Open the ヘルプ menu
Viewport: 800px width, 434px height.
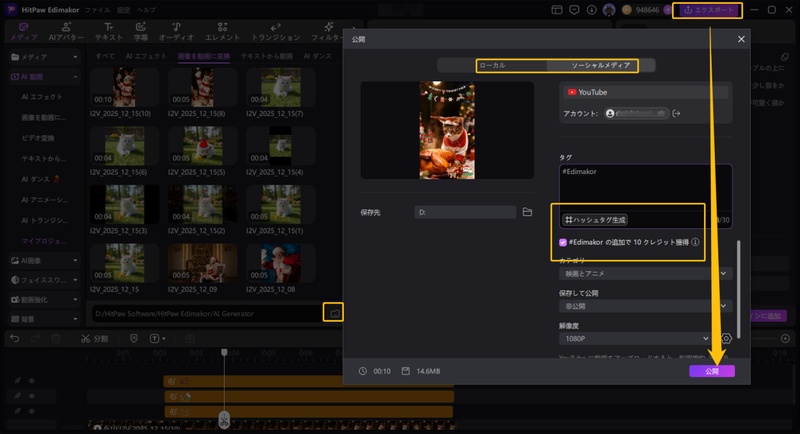146,10
